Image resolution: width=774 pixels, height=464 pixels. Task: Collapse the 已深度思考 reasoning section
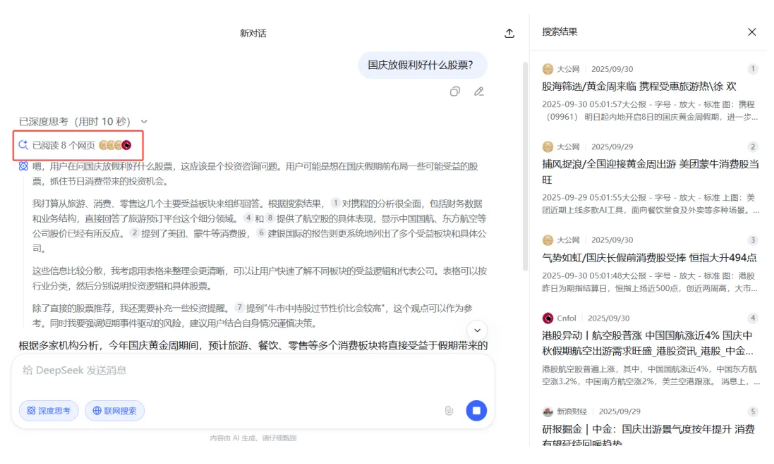[x=144, y=121]
